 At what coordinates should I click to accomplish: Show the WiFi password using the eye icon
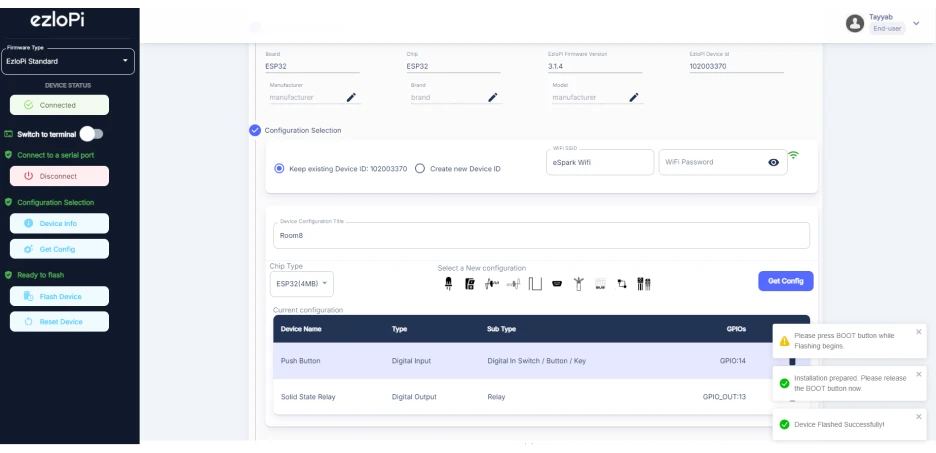[x=773, y=162]
